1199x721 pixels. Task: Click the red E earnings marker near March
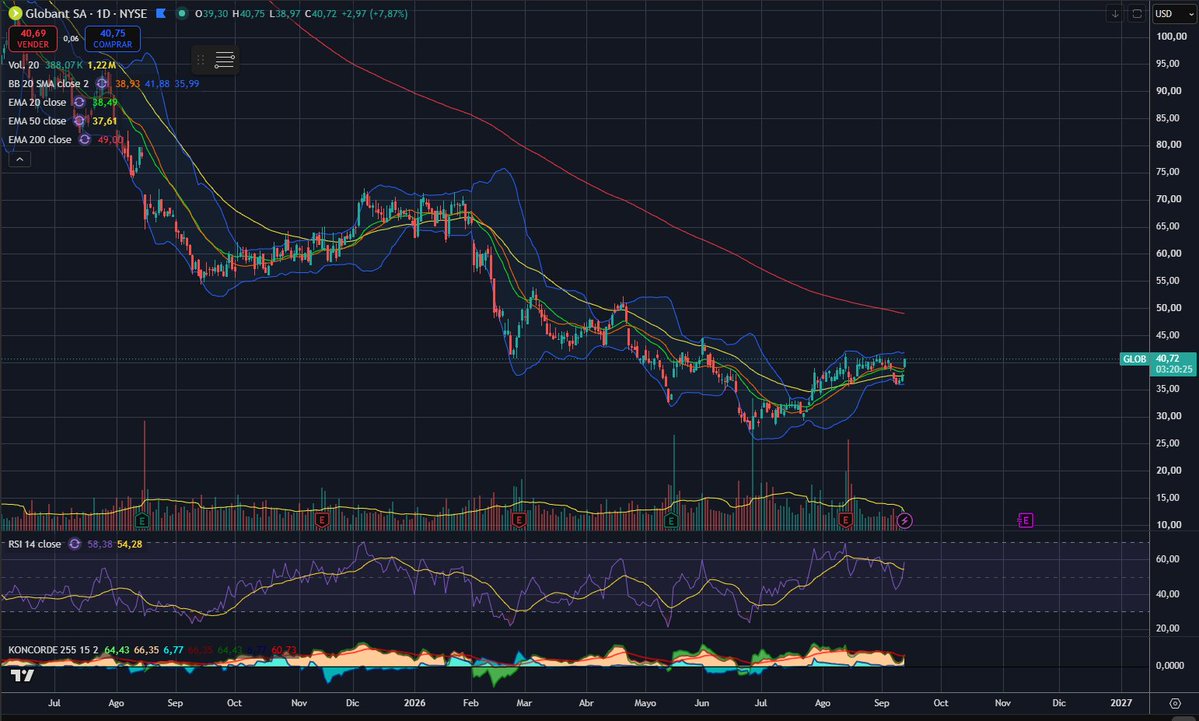(x=519, y=521)
